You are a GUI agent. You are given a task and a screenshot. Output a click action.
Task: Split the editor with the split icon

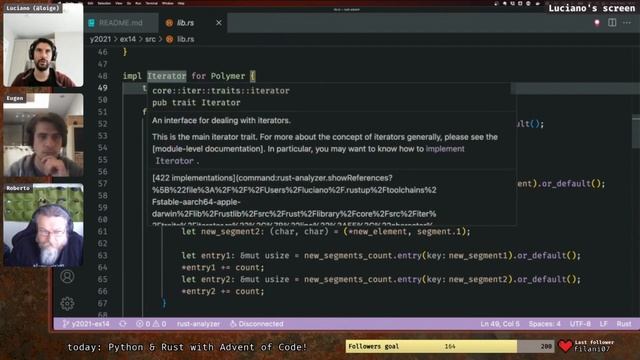pyautogui.click(x=612, y=23)
